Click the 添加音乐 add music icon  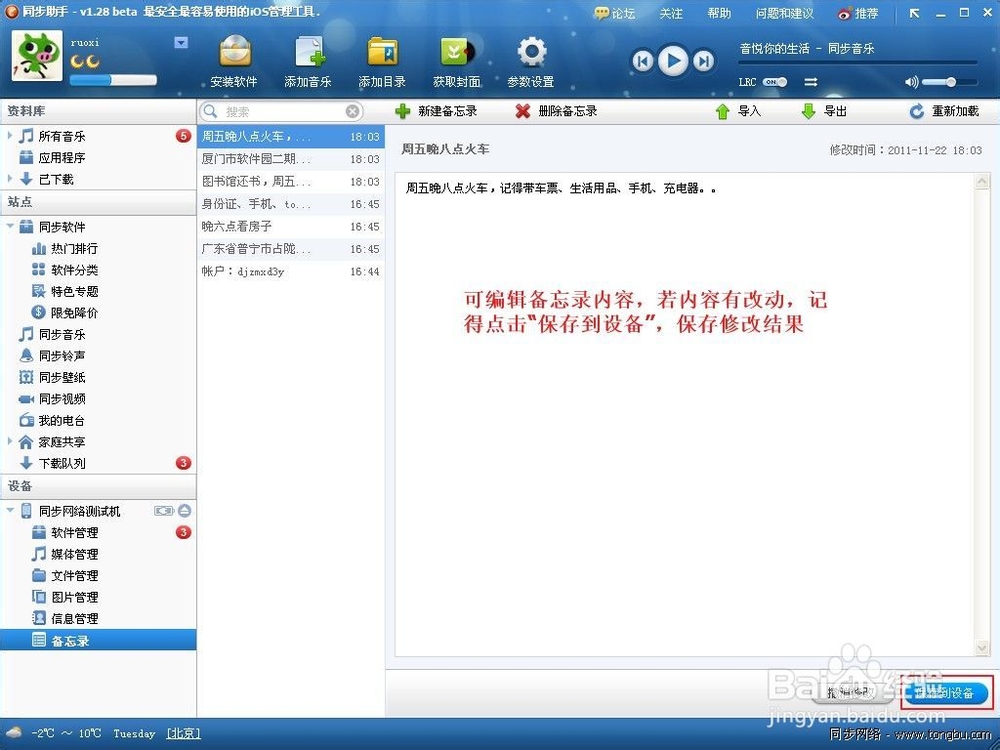click(309, 52)
